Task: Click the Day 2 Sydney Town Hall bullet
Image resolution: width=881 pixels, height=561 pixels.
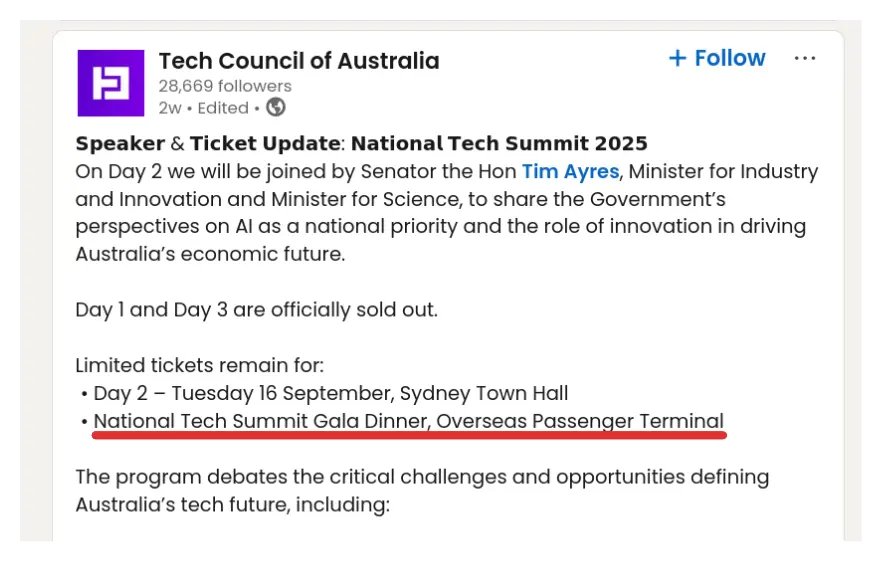Action: (330, 393)
